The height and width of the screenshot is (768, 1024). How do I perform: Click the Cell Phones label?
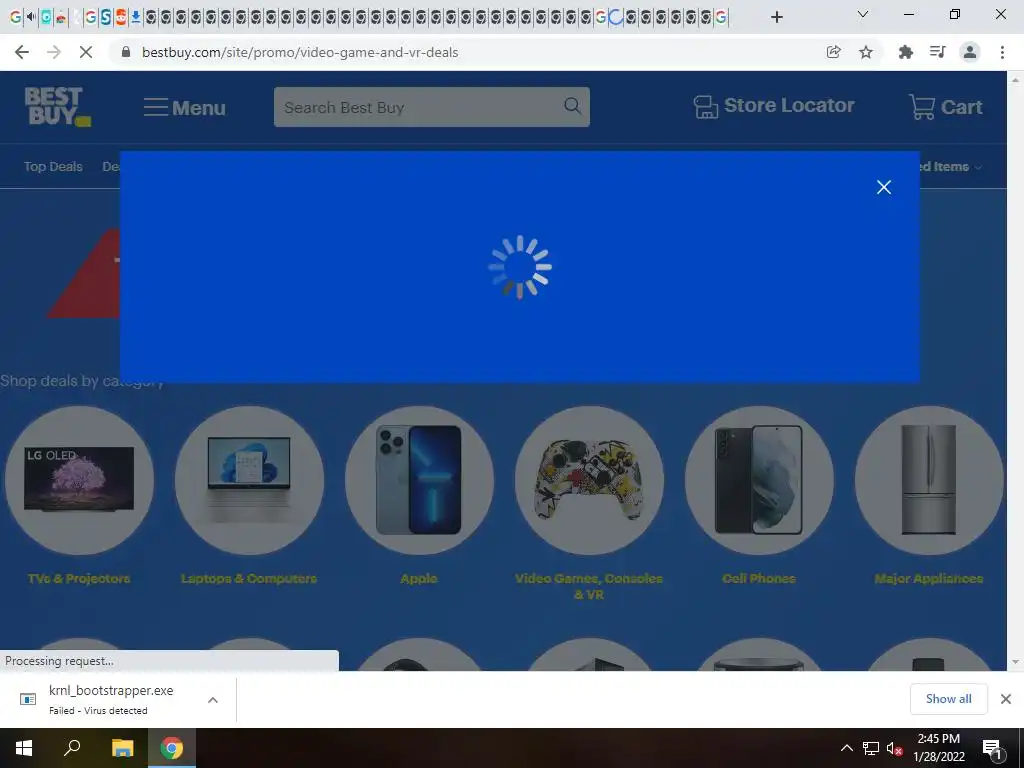tap(759, 579)
